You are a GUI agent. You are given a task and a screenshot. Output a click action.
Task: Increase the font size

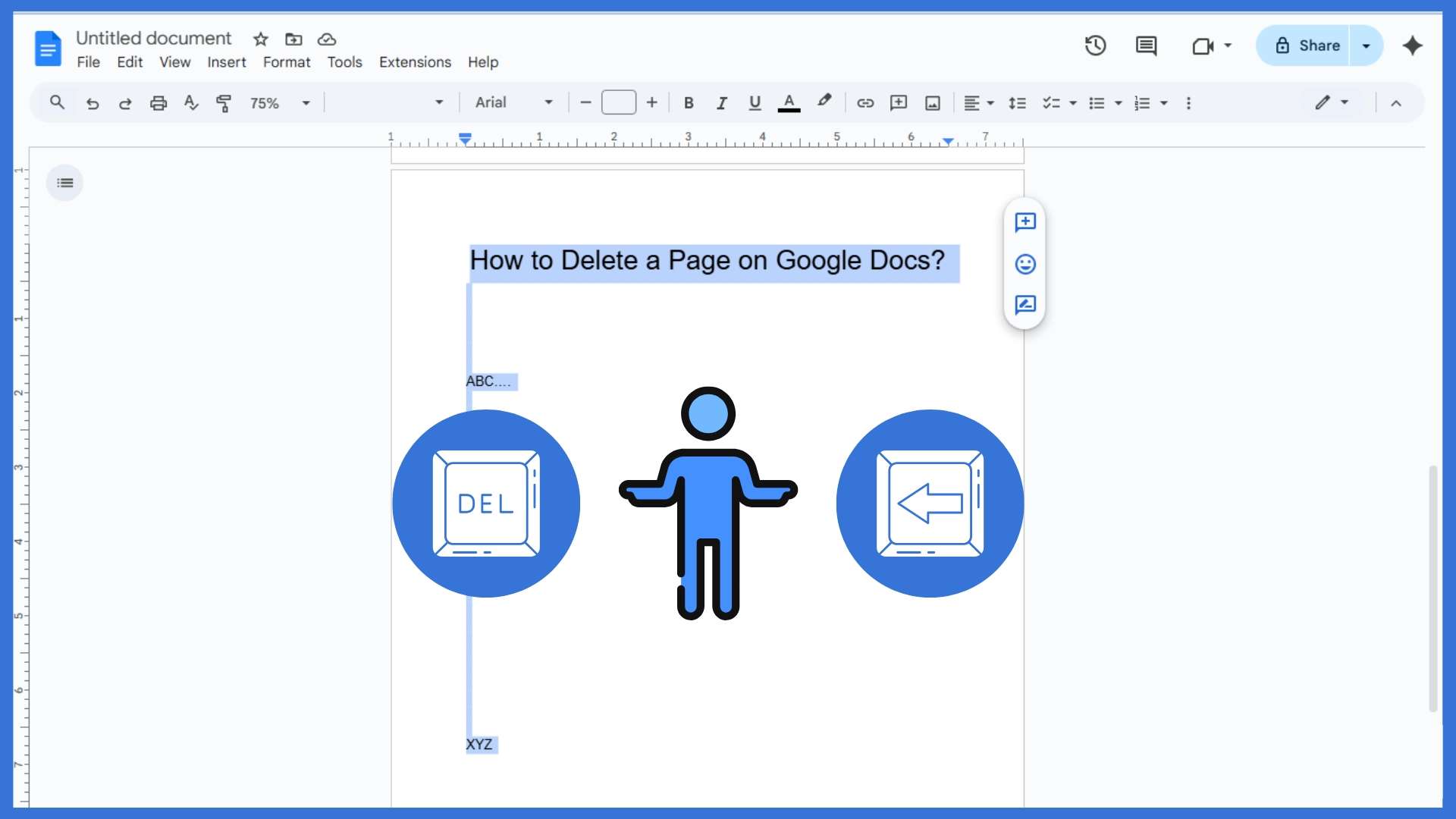click(x=651, y=103)
